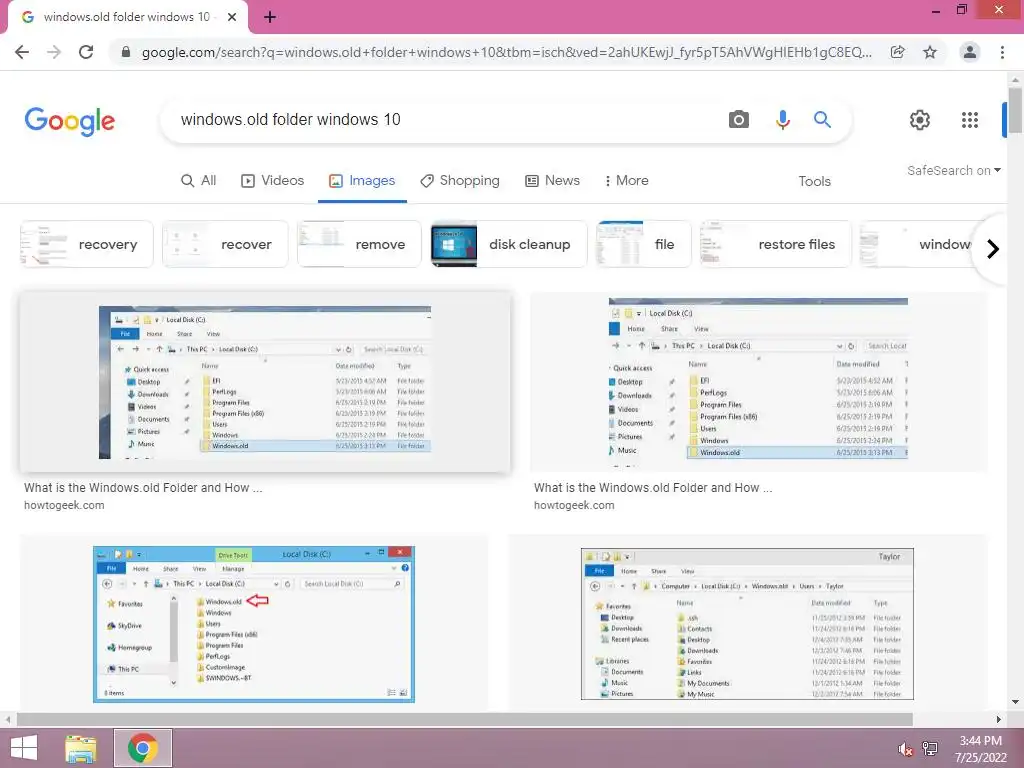The image size is (1024, 768).
Task: Click the address bar URL
Action: point(506,52)
